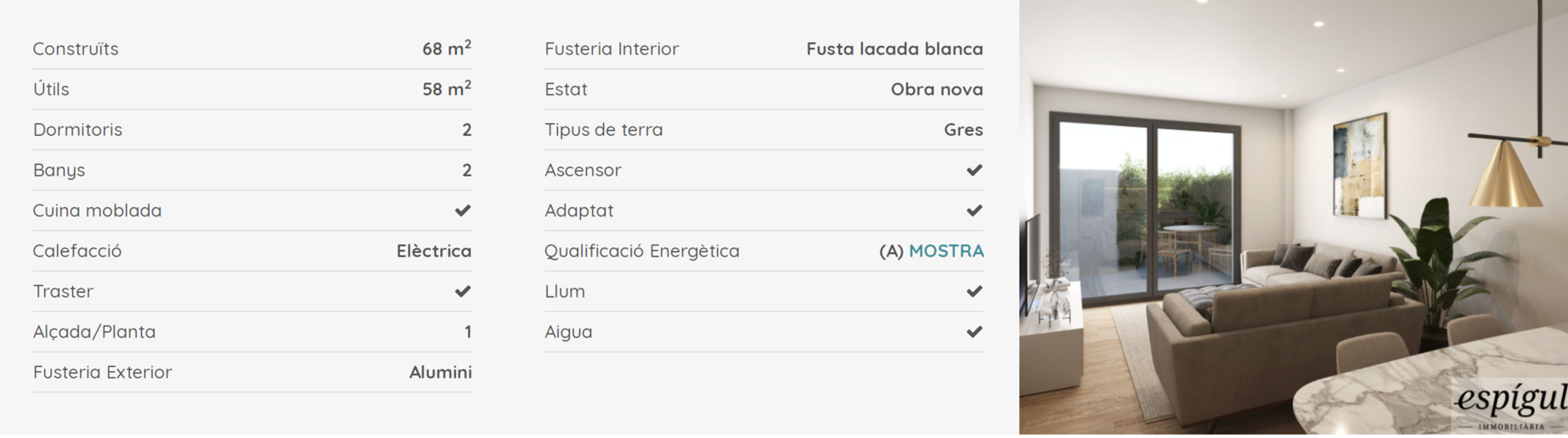1568x438 pixels.
Task: Open the living room photo
Action: point(1294,217)
